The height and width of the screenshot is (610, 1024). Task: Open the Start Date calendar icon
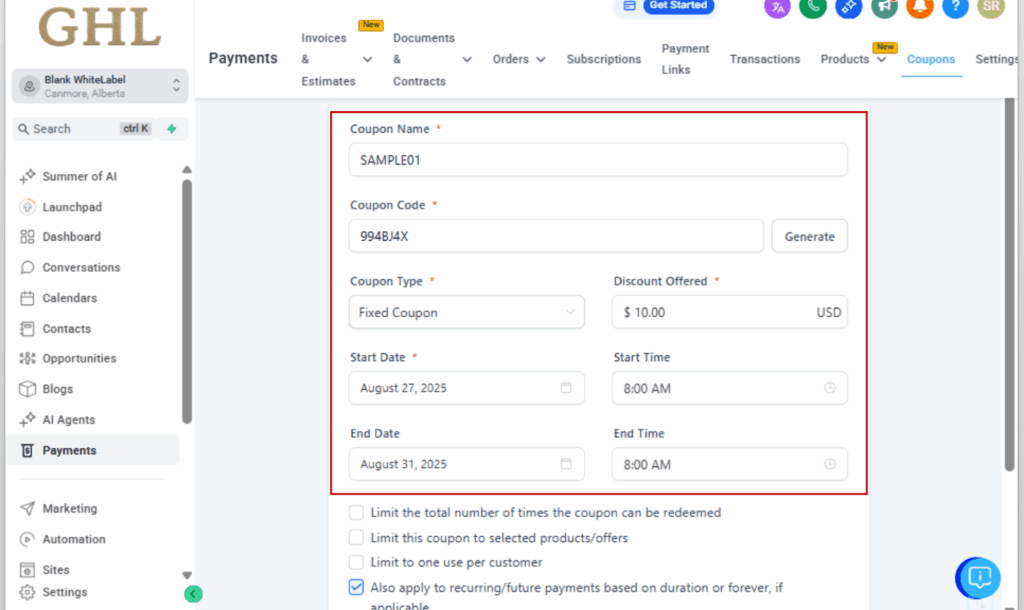566,388
